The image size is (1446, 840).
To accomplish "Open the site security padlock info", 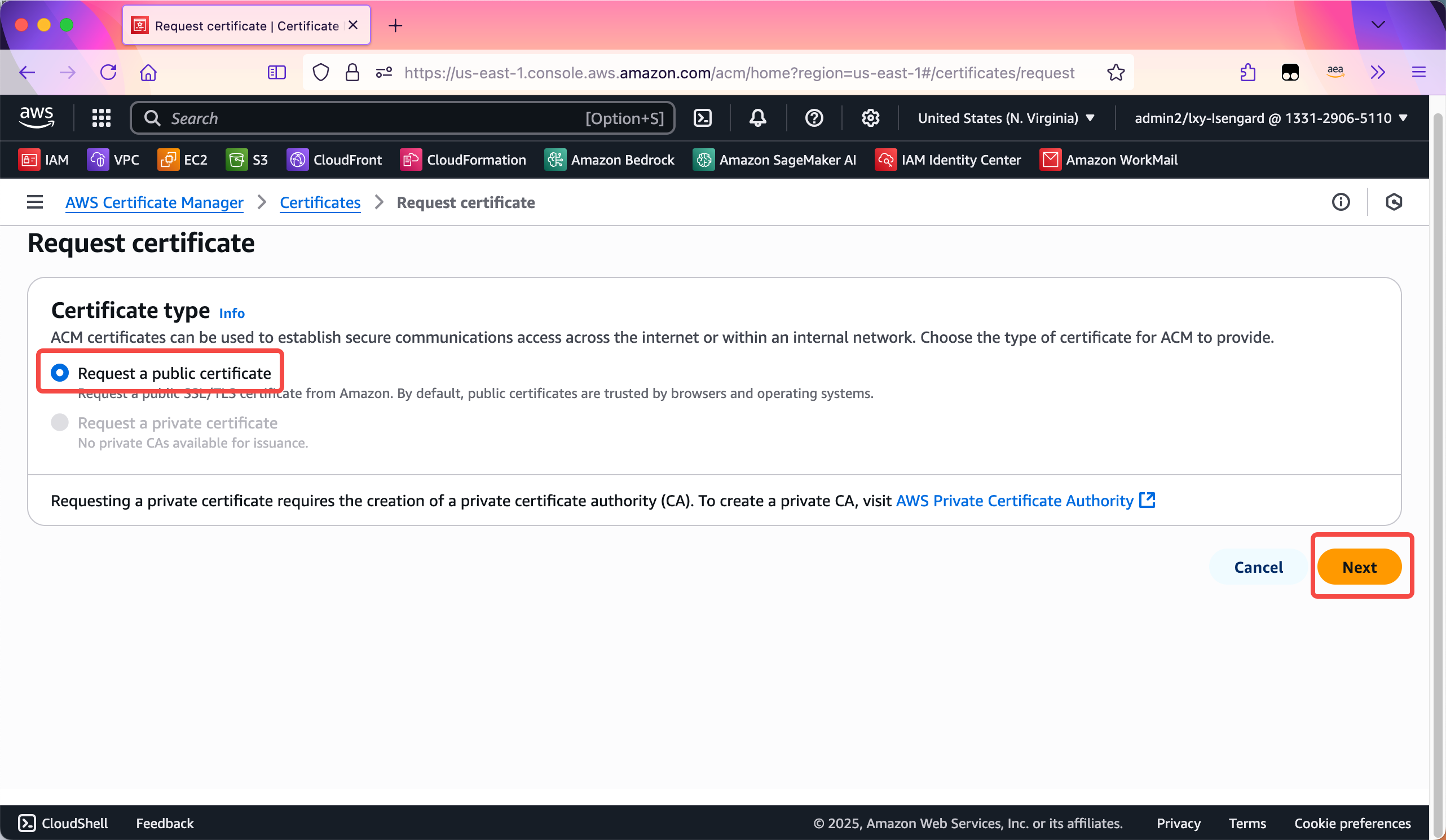I will click(352, 72).
